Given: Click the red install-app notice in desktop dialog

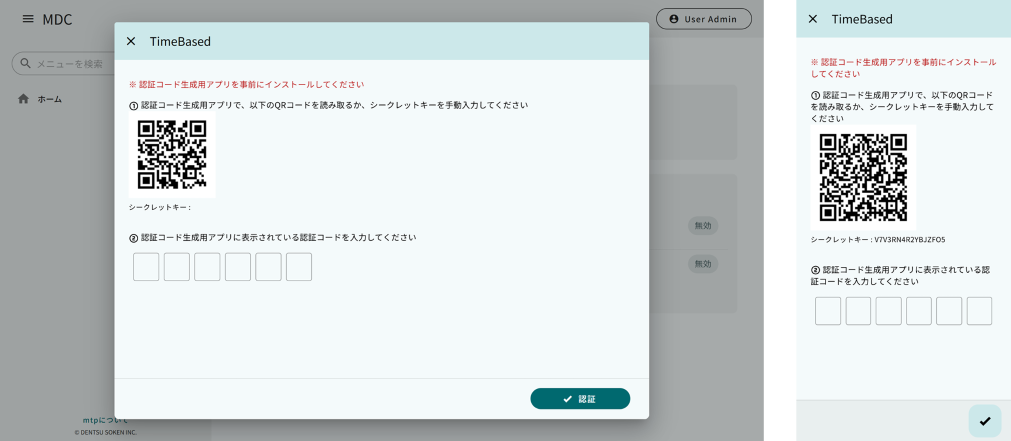Looking at the screenshot, I should pos(246,84).
